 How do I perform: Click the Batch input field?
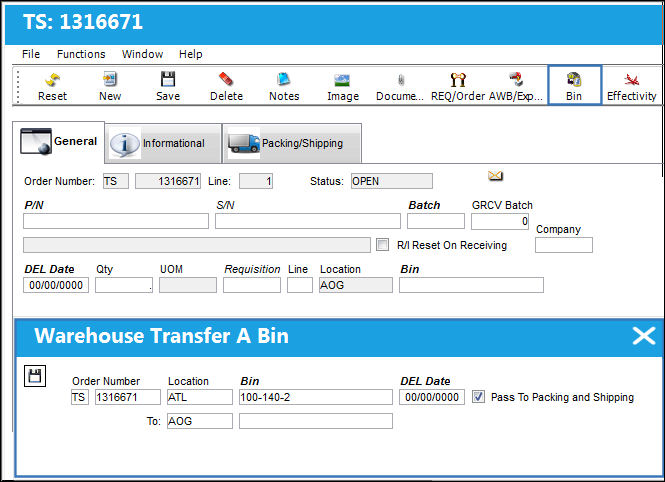(x=436, y=221)
